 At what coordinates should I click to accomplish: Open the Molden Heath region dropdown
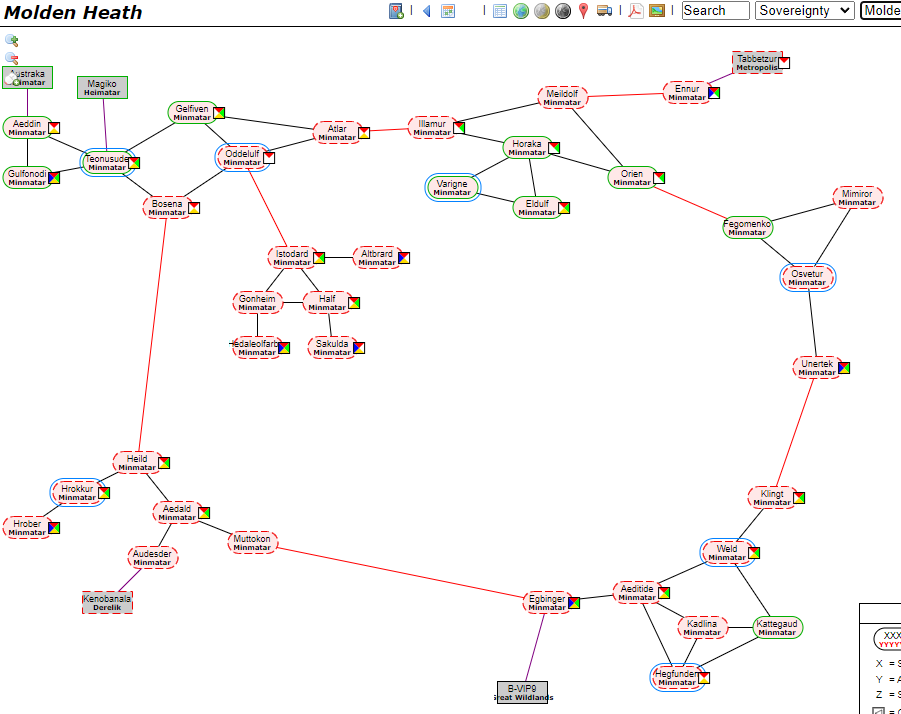coord(880,10)
